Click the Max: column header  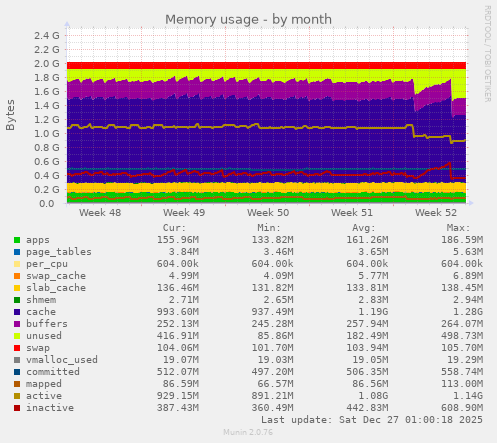coord(458,228)
